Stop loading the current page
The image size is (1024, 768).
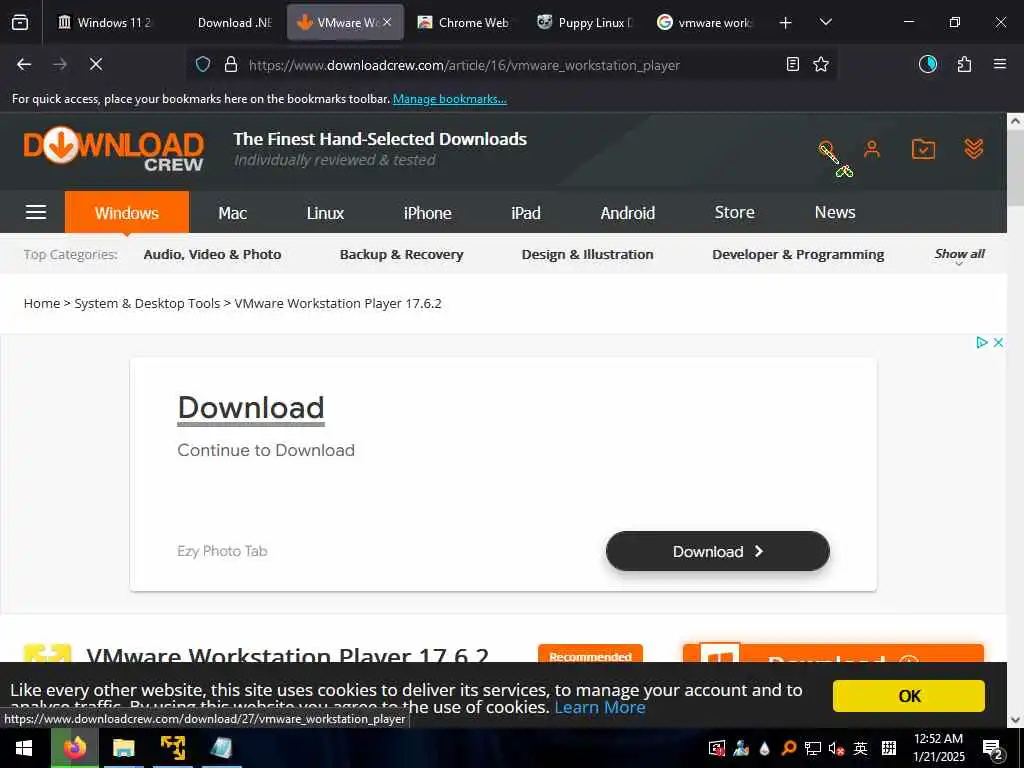click(x=95, y=64)
